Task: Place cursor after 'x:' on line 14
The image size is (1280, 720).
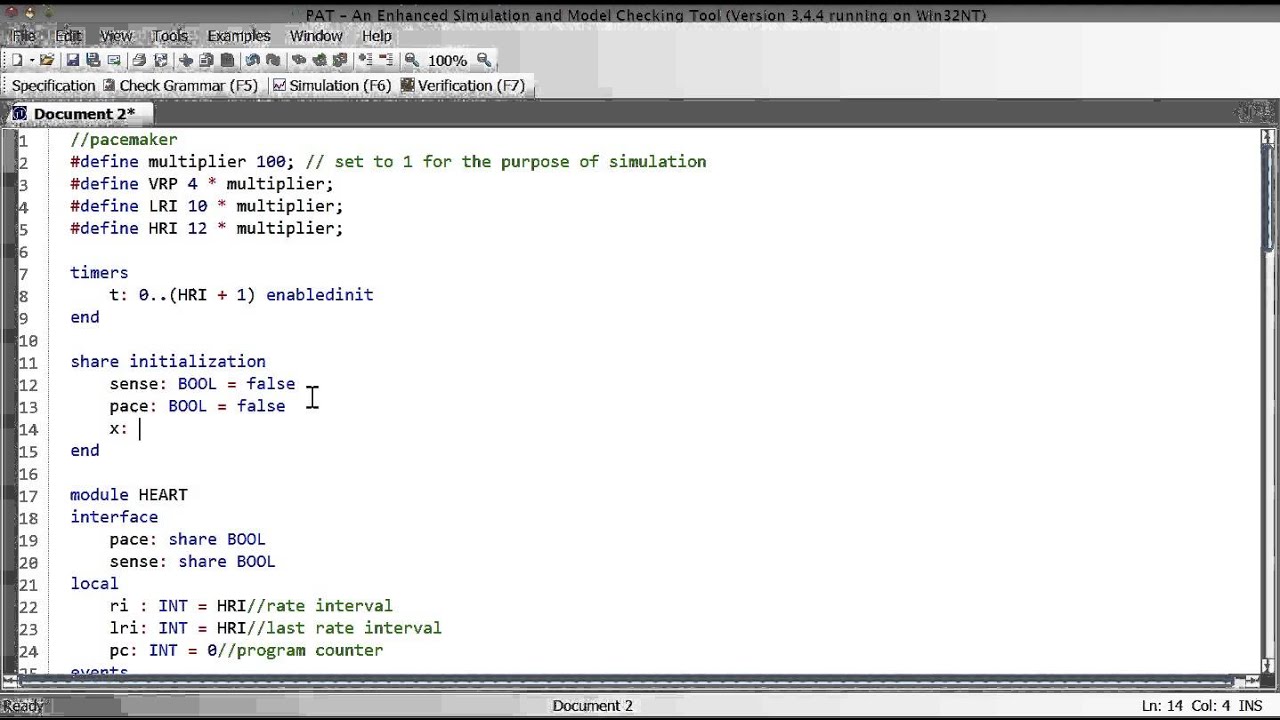Action: pos(140,429)
